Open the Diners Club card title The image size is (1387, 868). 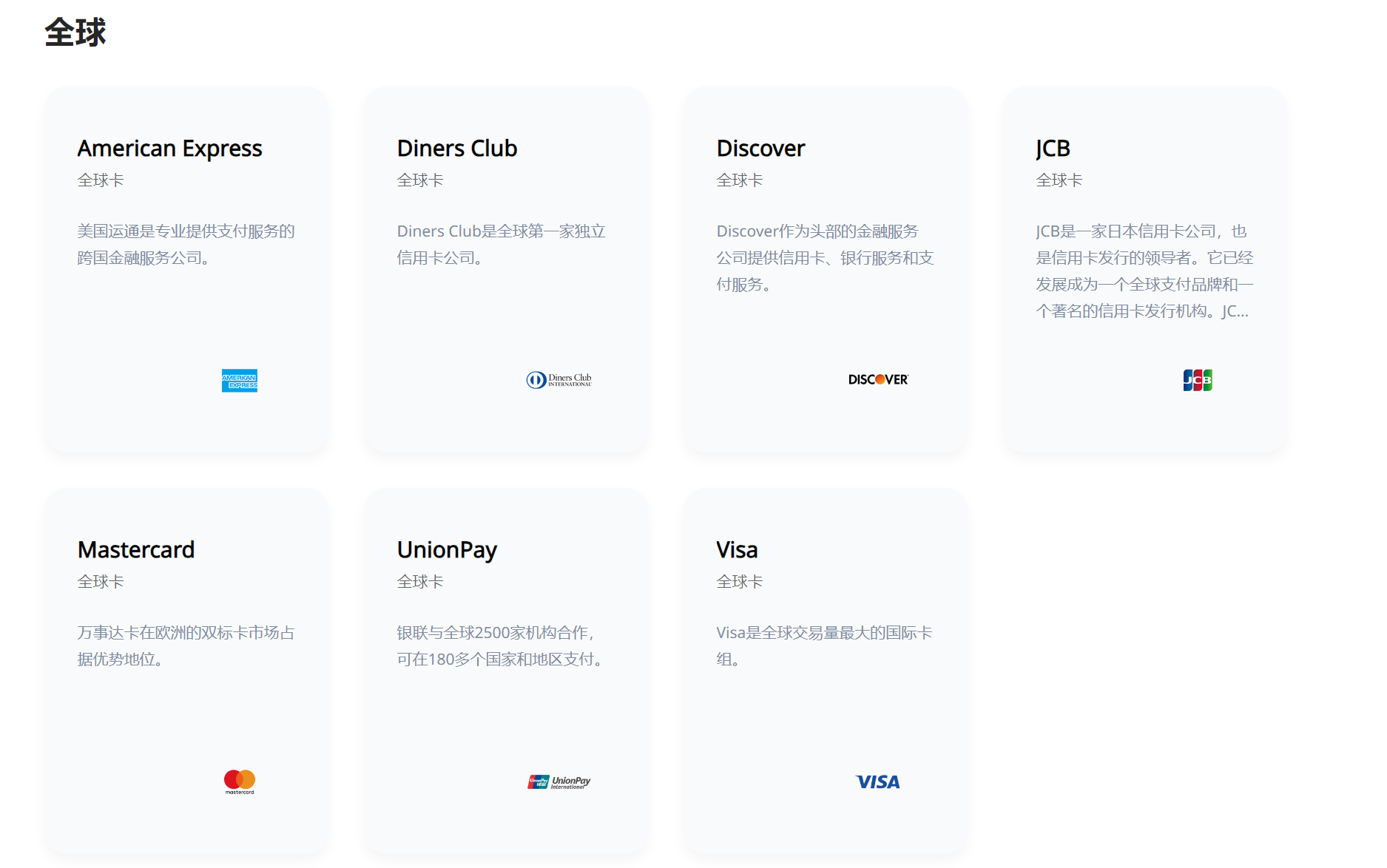457,149
